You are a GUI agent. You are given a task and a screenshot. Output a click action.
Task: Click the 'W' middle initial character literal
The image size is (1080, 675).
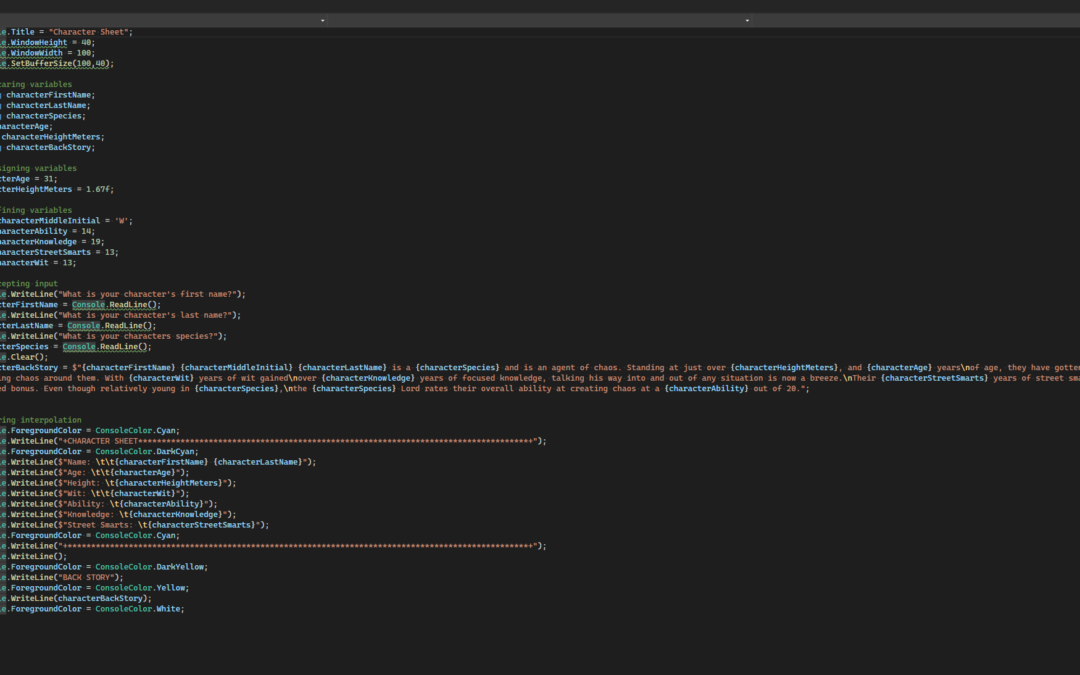[122, 220]
